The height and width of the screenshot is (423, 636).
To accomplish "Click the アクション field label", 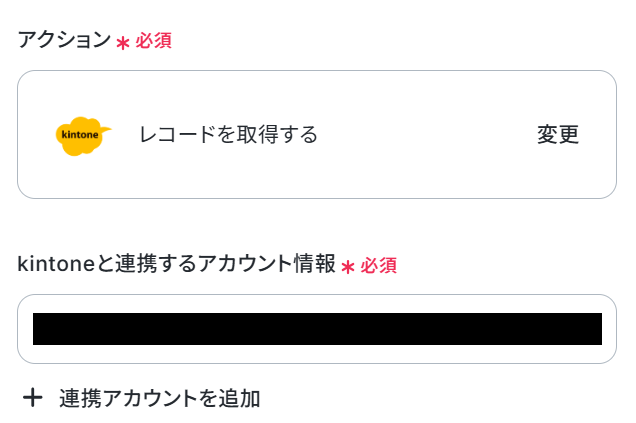I will [x=64, y=40].
